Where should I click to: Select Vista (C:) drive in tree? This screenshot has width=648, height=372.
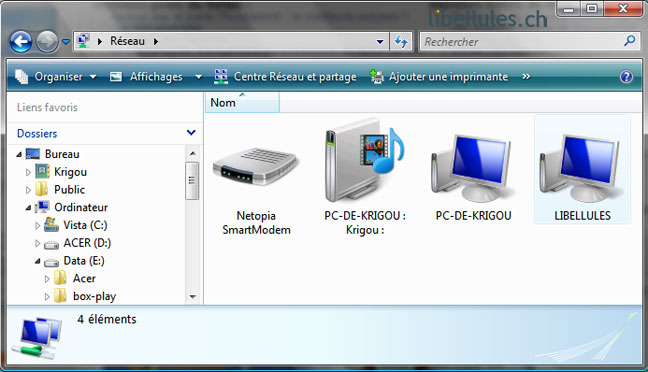tap(85, 225)
